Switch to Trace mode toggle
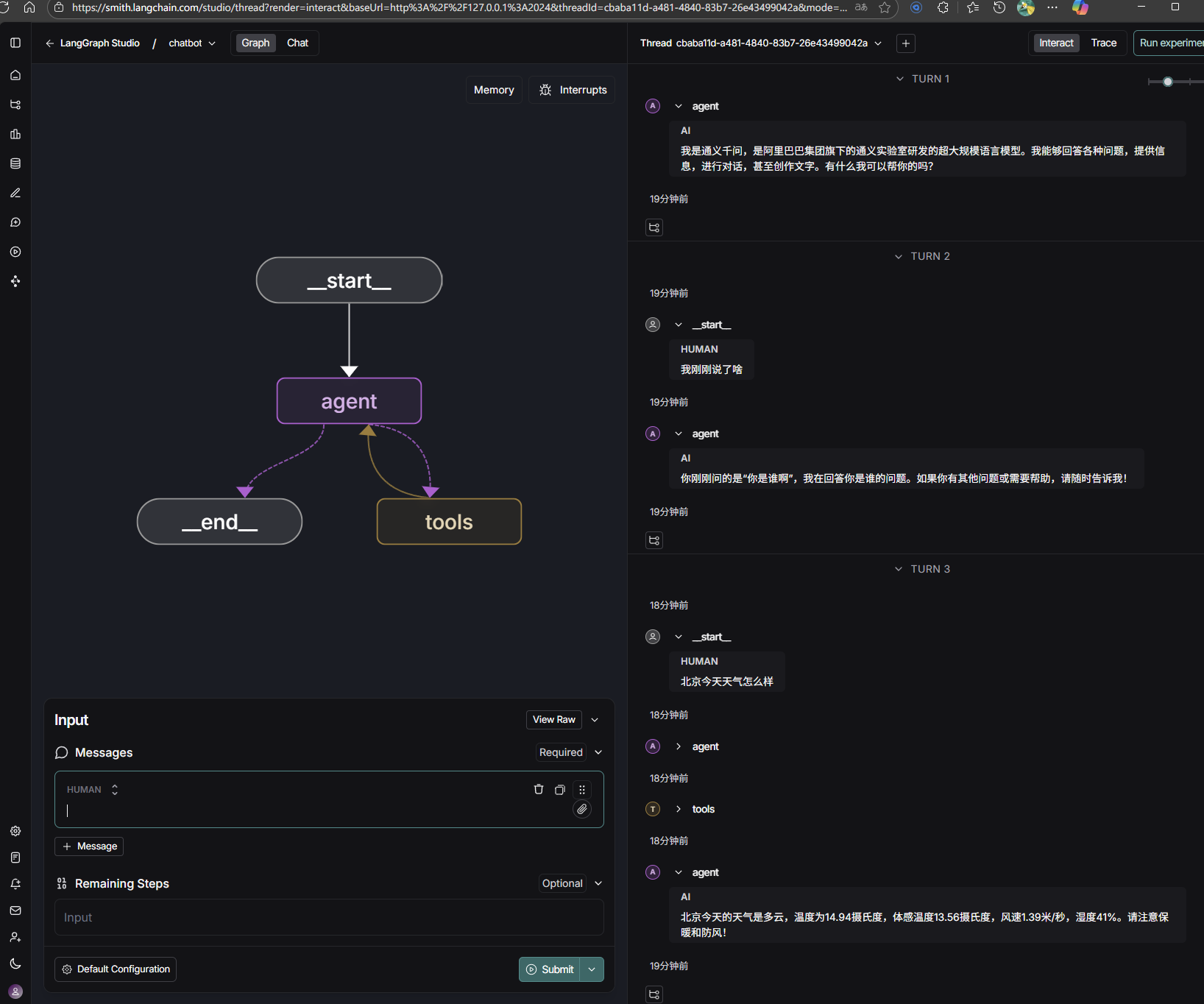The height and width of the screenshot is (1004, 1204). point(1103,43)
